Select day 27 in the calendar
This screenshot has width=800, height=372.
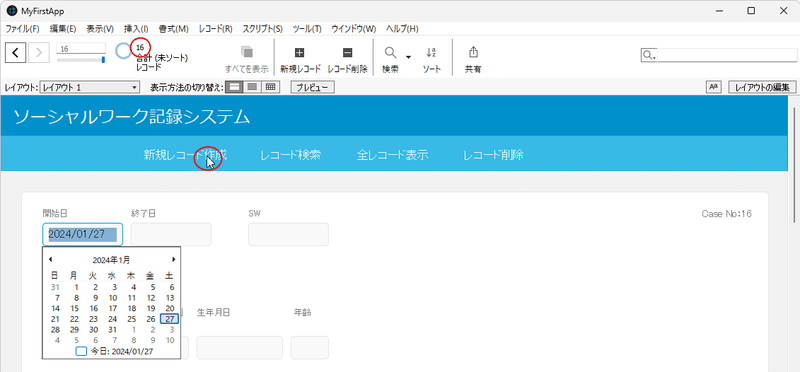[170, 319]
